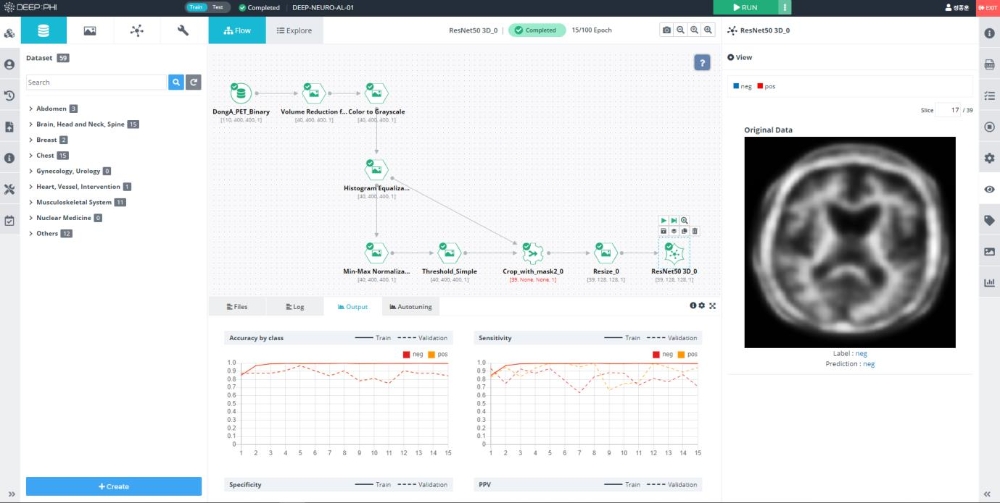This screenshot has width=1000, height=503.
Task: Open the RUN button options dropdown
Action: (x=786, y=7)
